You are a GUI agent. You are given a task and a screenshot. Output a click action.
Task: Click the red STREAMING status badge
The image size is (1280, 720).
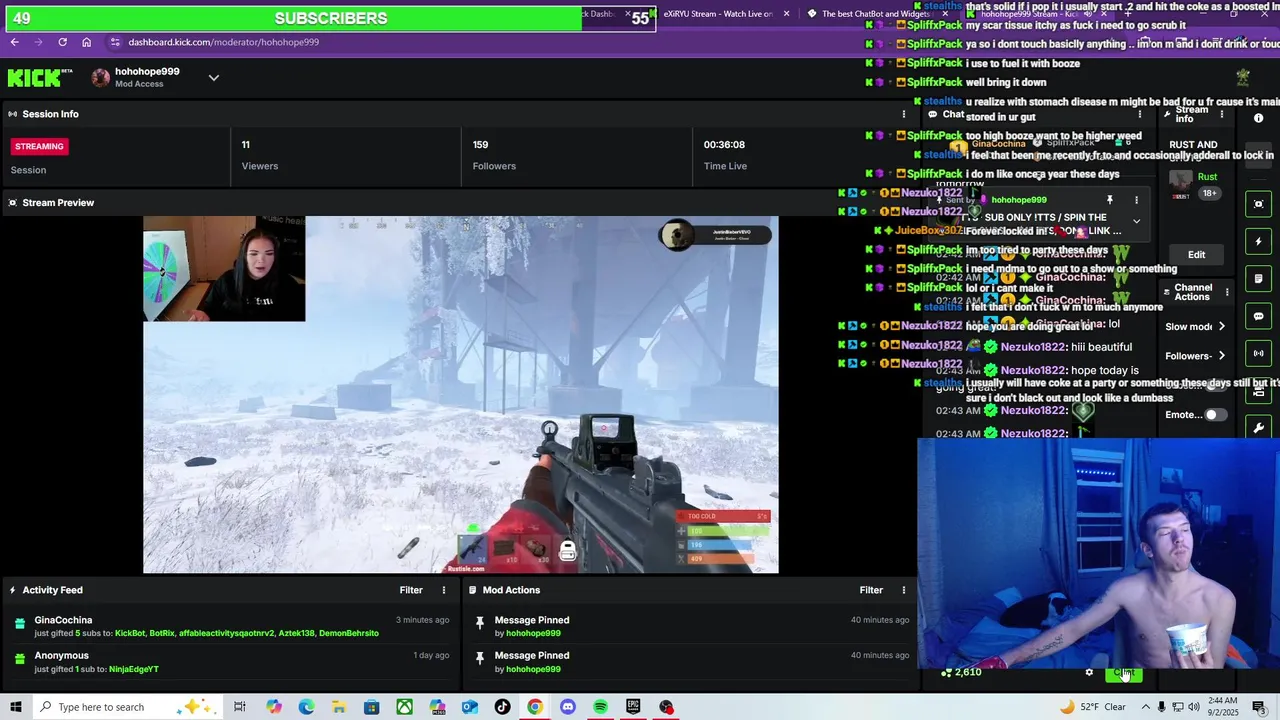point(39,146)
